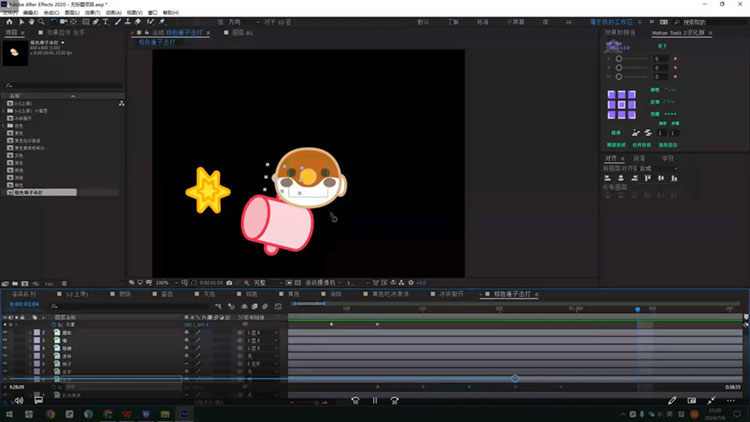
Task: Open the viewer resolution quality dropdown
Action: (x=268, y=283)
